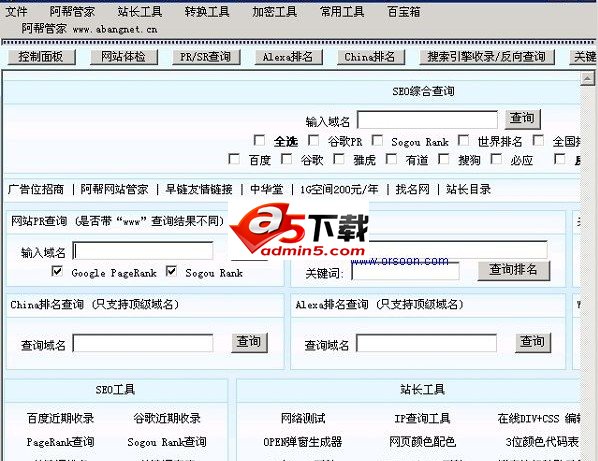598x461 pixels.
Task: Click the 控制面板 toolbar button
Action: point(41,57)
